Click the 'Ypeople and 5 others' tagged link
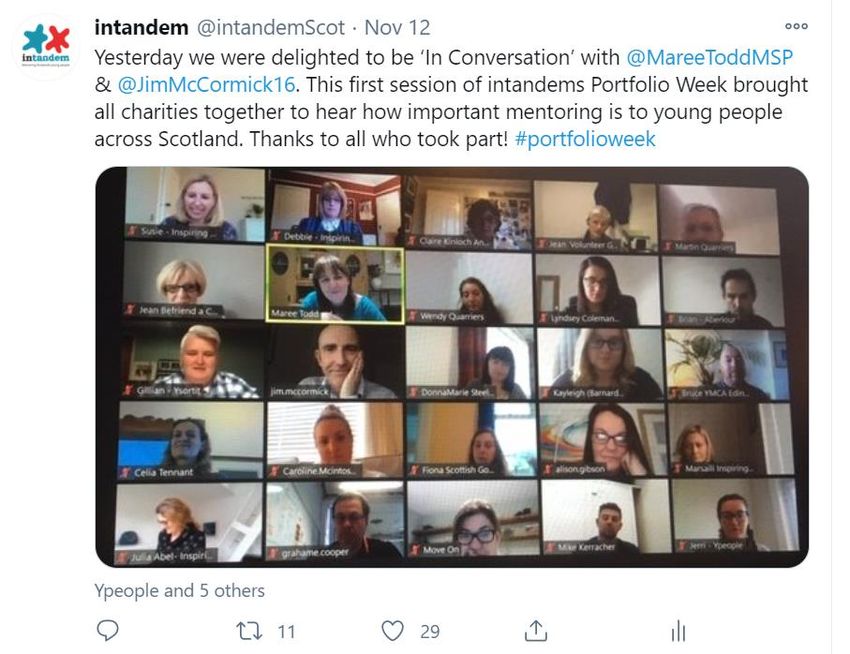850x654 pixels. click(x=179, y=590)
